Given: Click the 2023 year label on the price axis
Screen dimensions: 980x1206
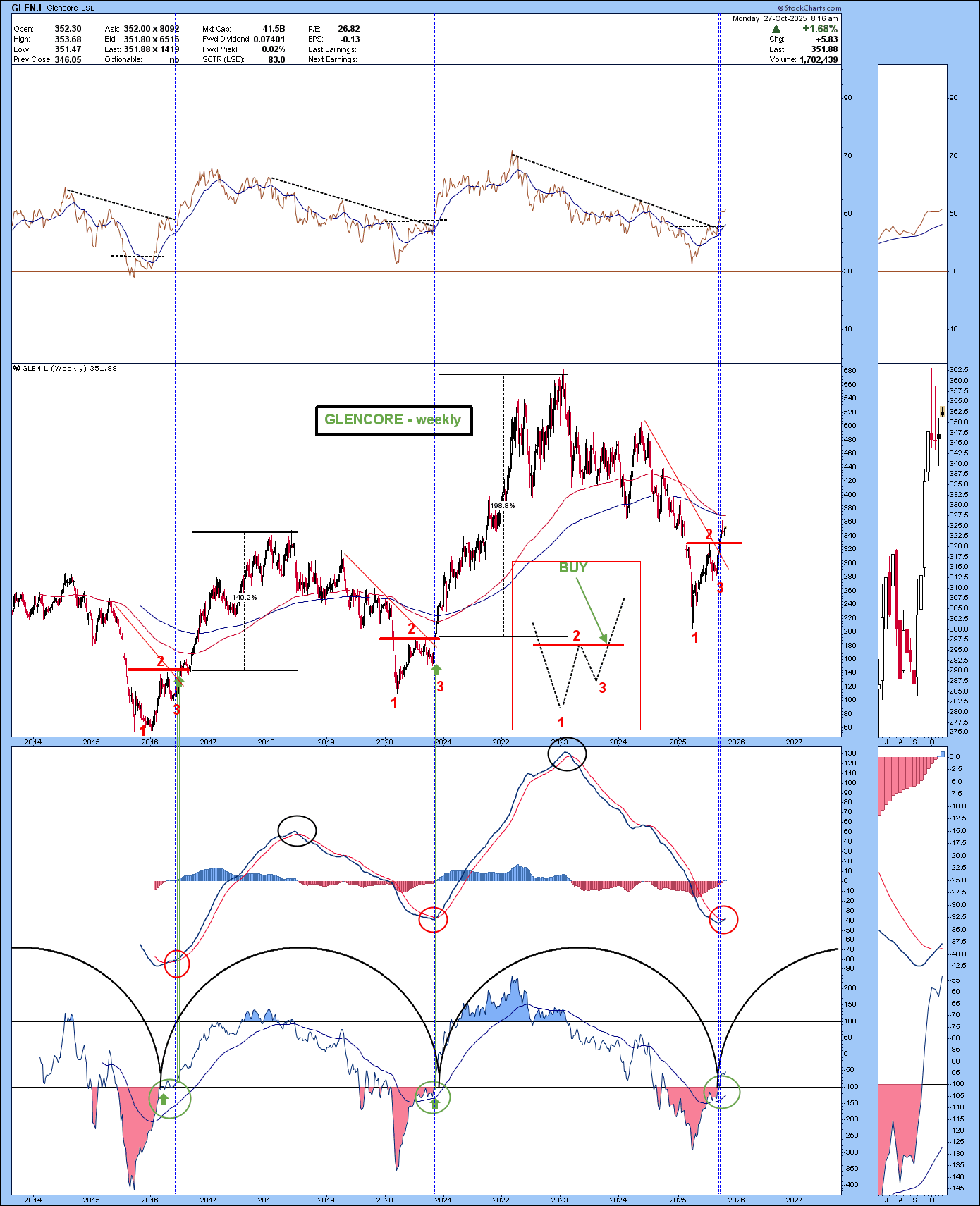Looking at the screenshot, I should pyautogui.click(x=559, y=742).
